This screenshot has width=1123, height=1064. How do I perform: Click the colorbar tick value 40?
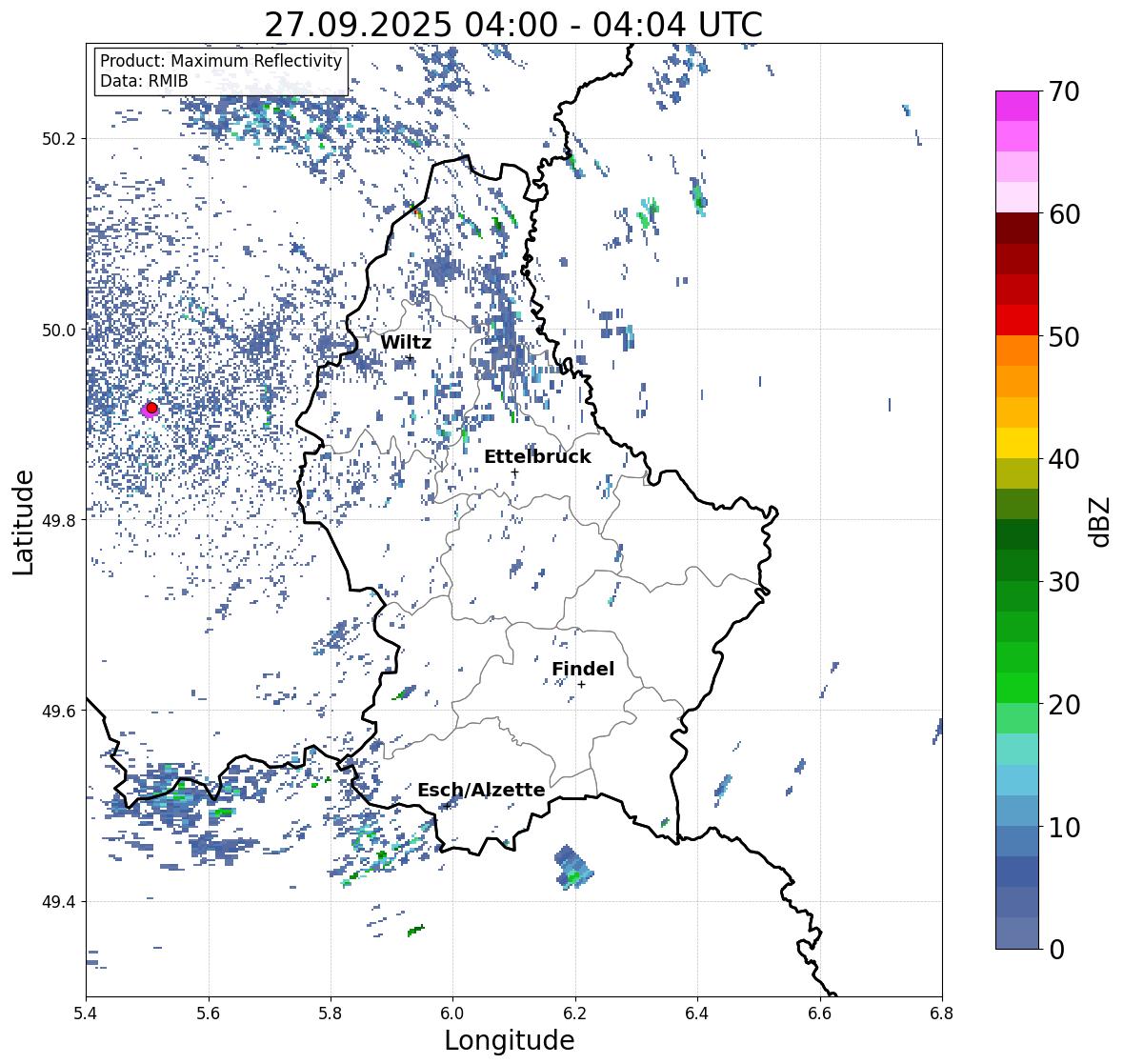(1064, 459)
